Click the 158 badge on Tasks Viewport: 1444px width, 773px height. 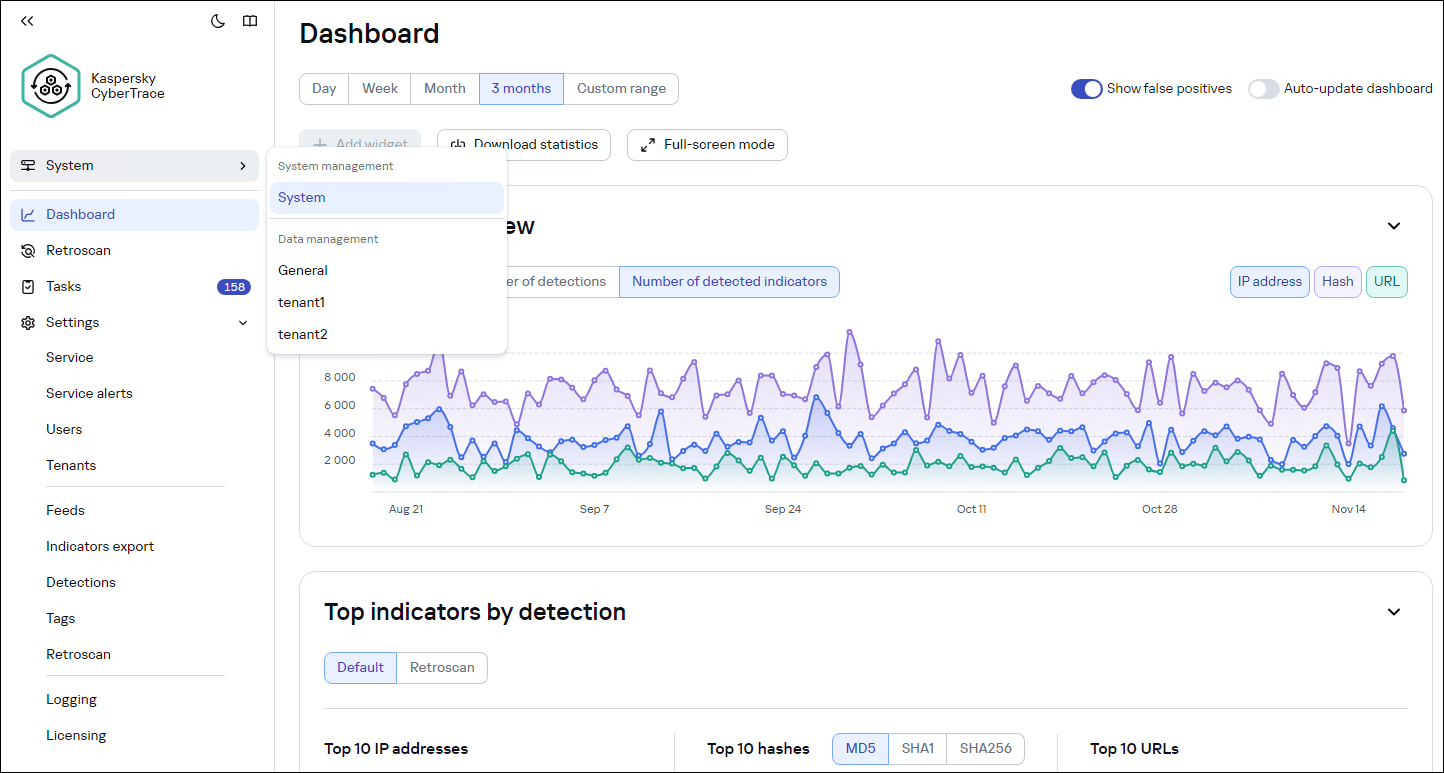[234, 286]
